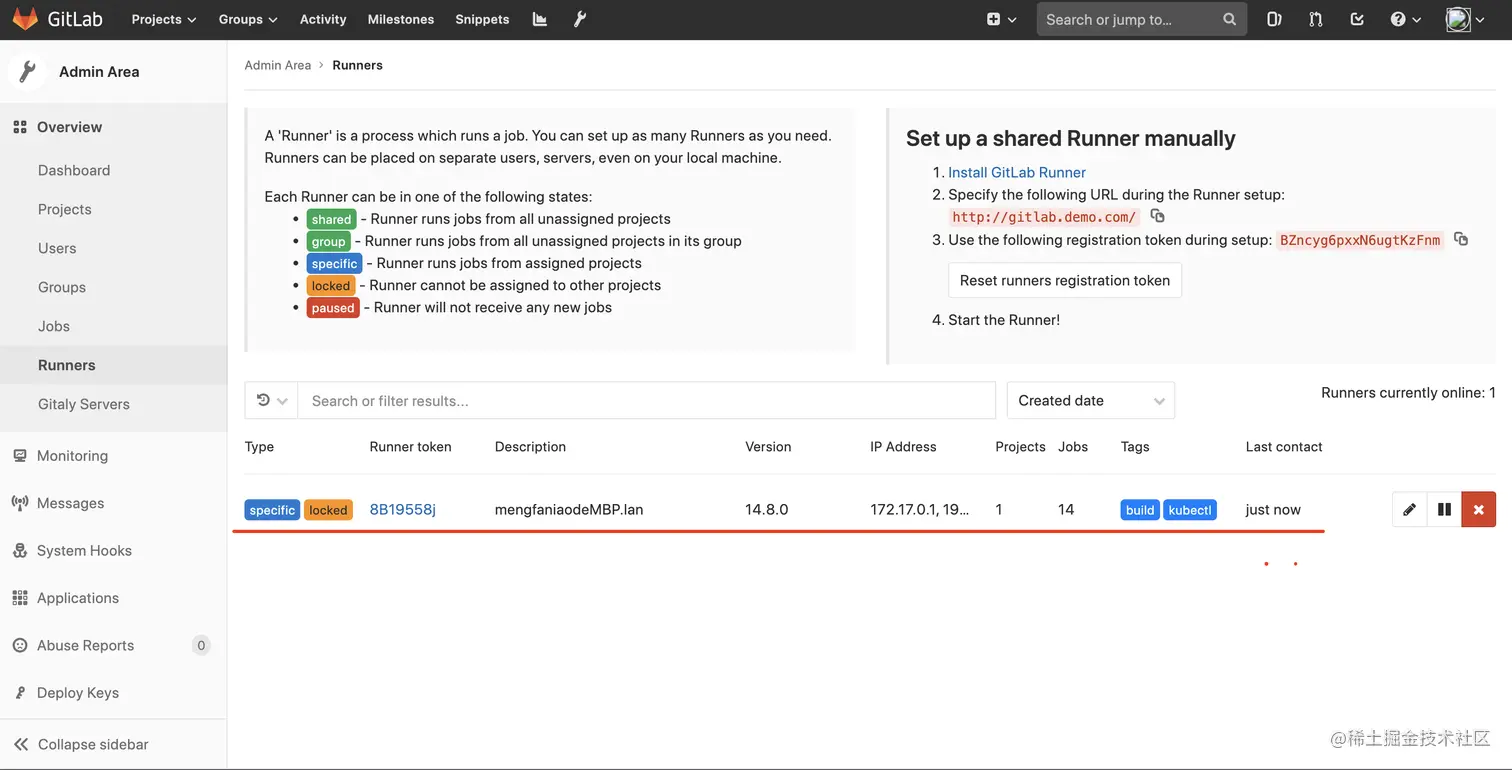Open the Merge requests icon in navbar
Screen dimensions: 1512x770
coord(1315,19)
